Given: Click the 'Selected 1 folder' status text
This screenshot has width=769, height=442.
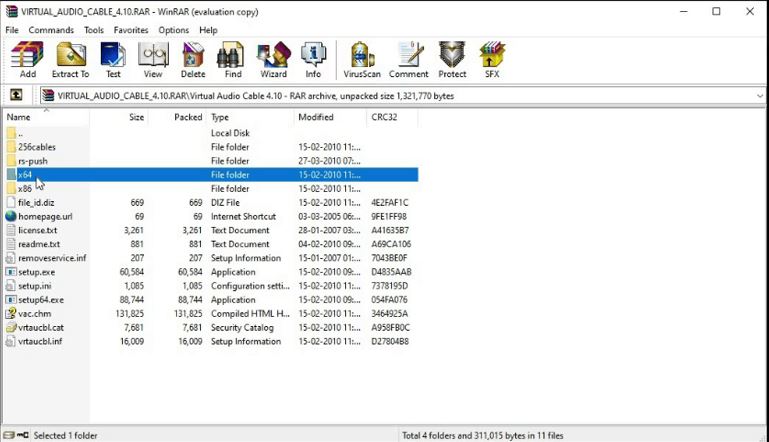Looking at the screenshot, I should [x=65, y=435].
